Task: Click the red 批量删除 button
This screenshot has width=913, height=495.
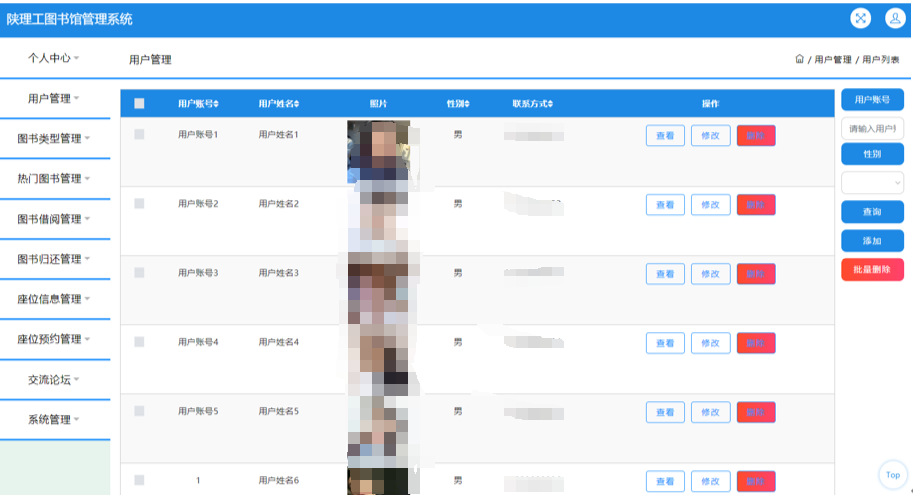Action: (872, 270)
